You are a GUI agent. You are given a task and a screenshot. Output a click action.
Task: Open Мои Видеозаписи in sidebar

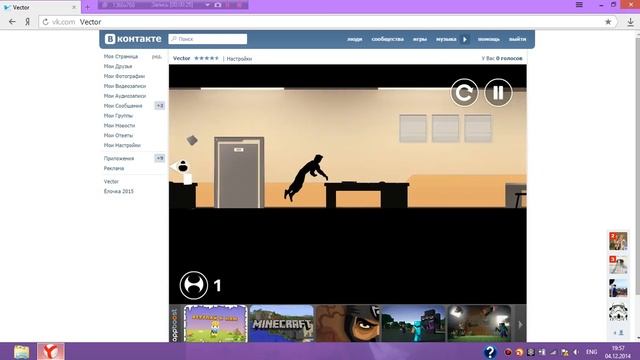click(x=125, y=86)
